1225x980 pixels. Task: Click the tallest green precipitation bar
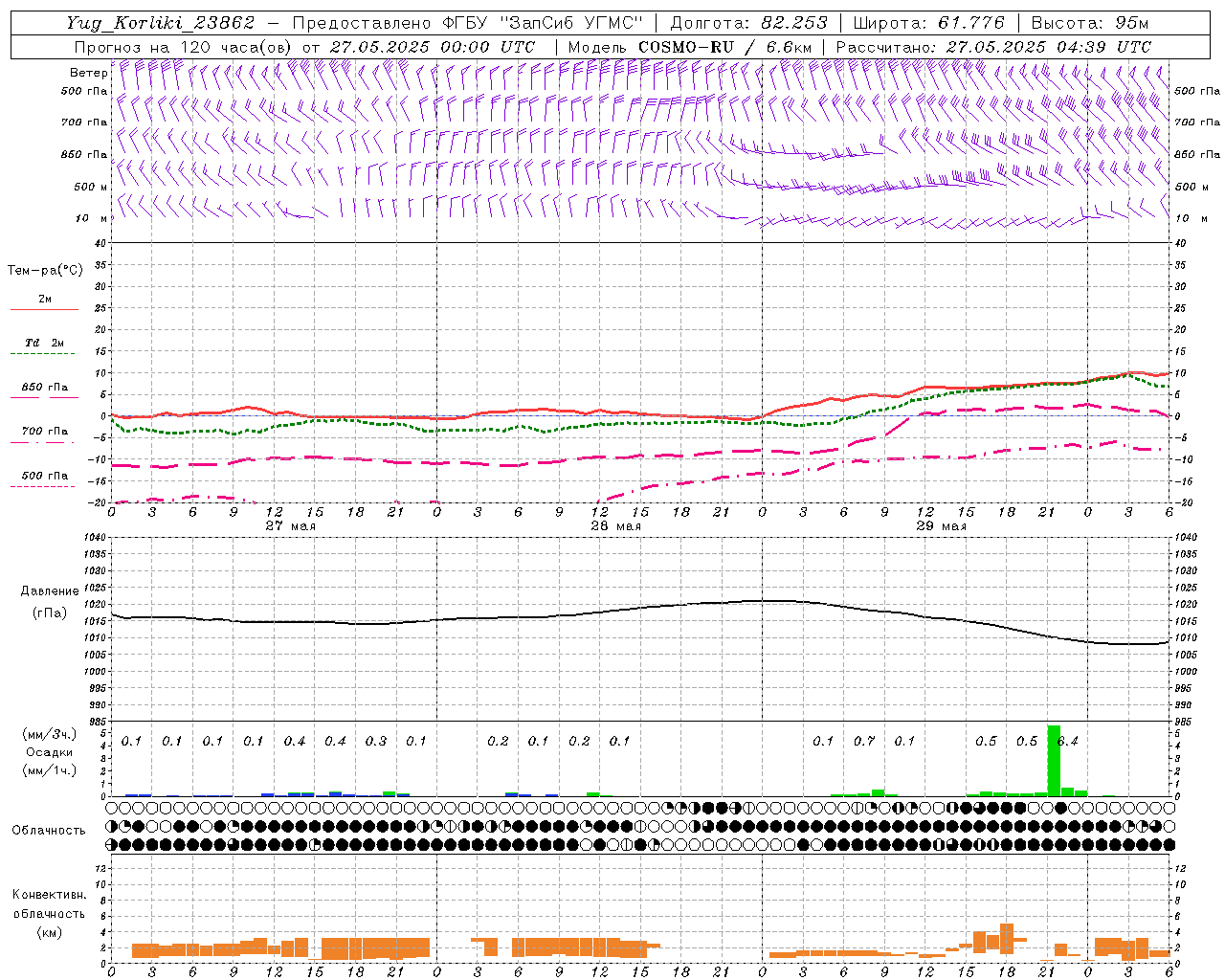(x=1054, y=761)
